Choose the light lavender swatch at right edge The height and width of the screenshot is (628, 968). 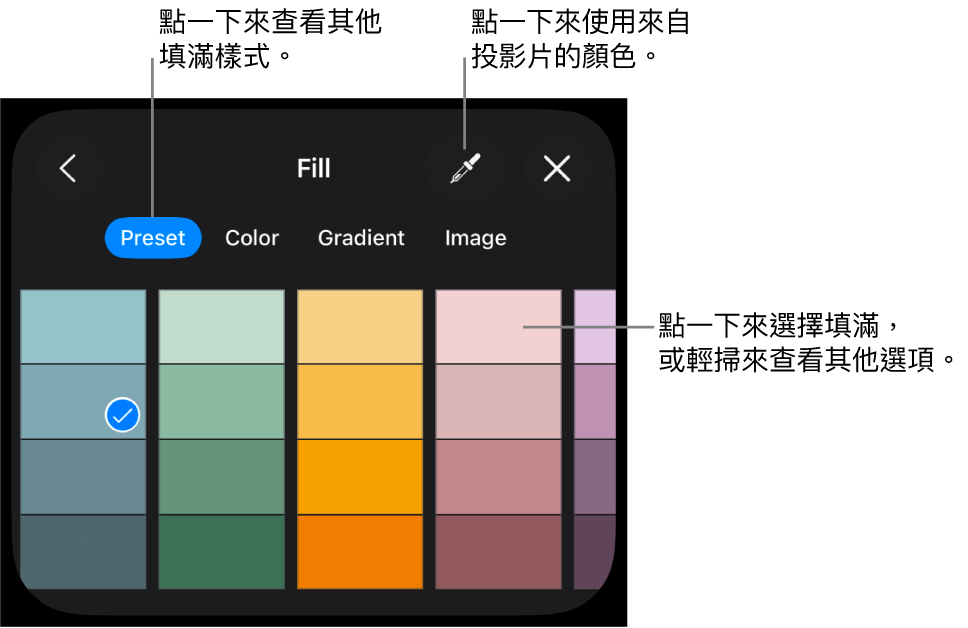(x=594, y=327)
